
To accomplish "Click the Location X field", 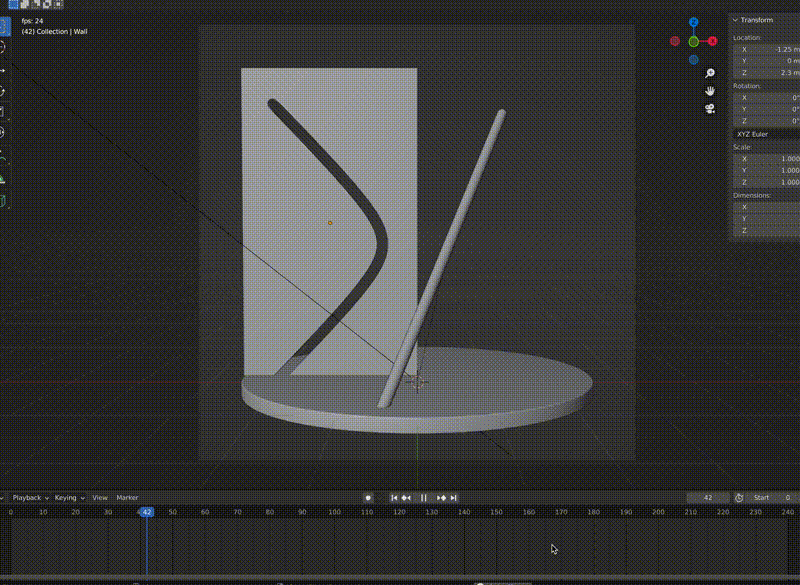I will pyautogui.click(x=766, y=49).
